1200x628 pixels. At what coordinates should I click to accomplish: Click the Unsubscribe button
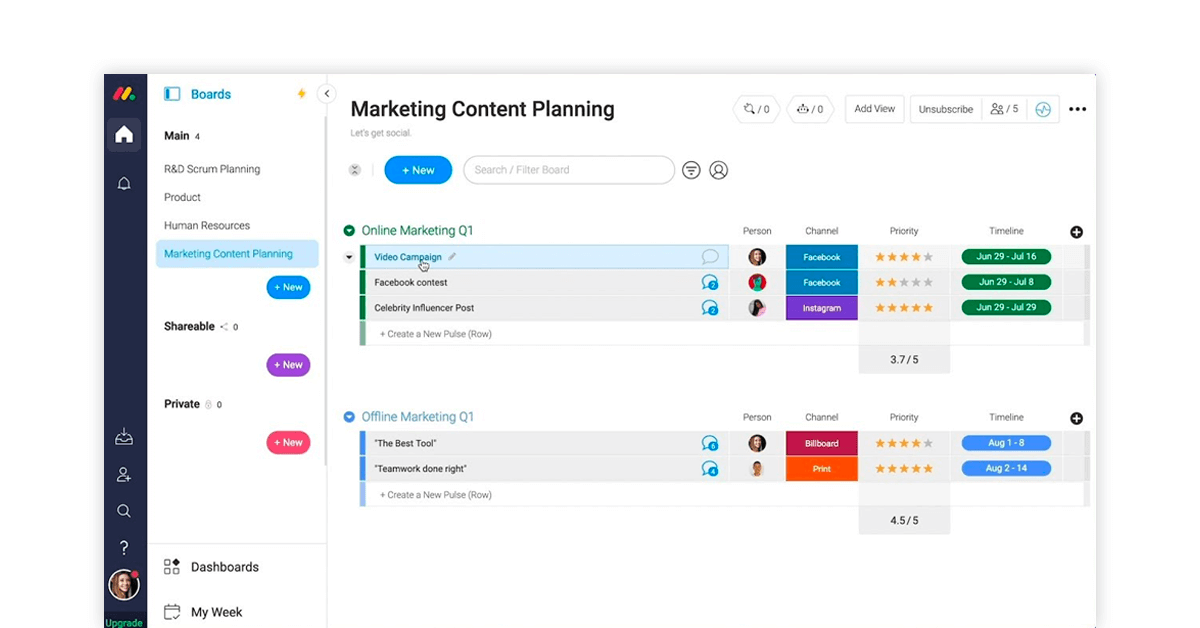pos(946,109)
